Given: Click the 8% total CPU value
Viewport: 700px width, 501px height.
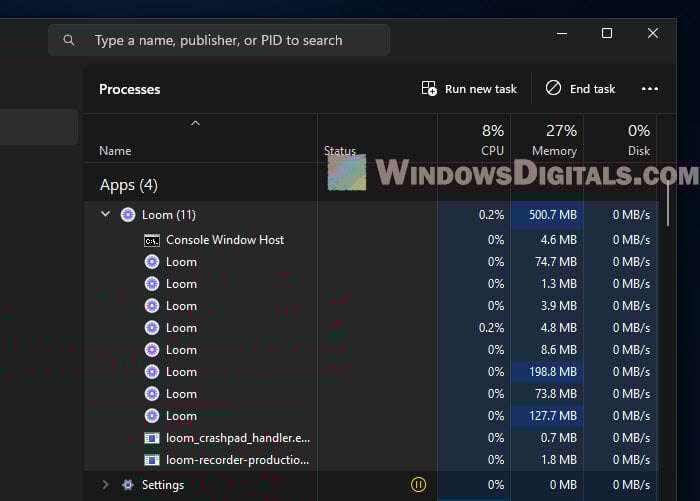Looking at the screenshot, I should point(493,131).
